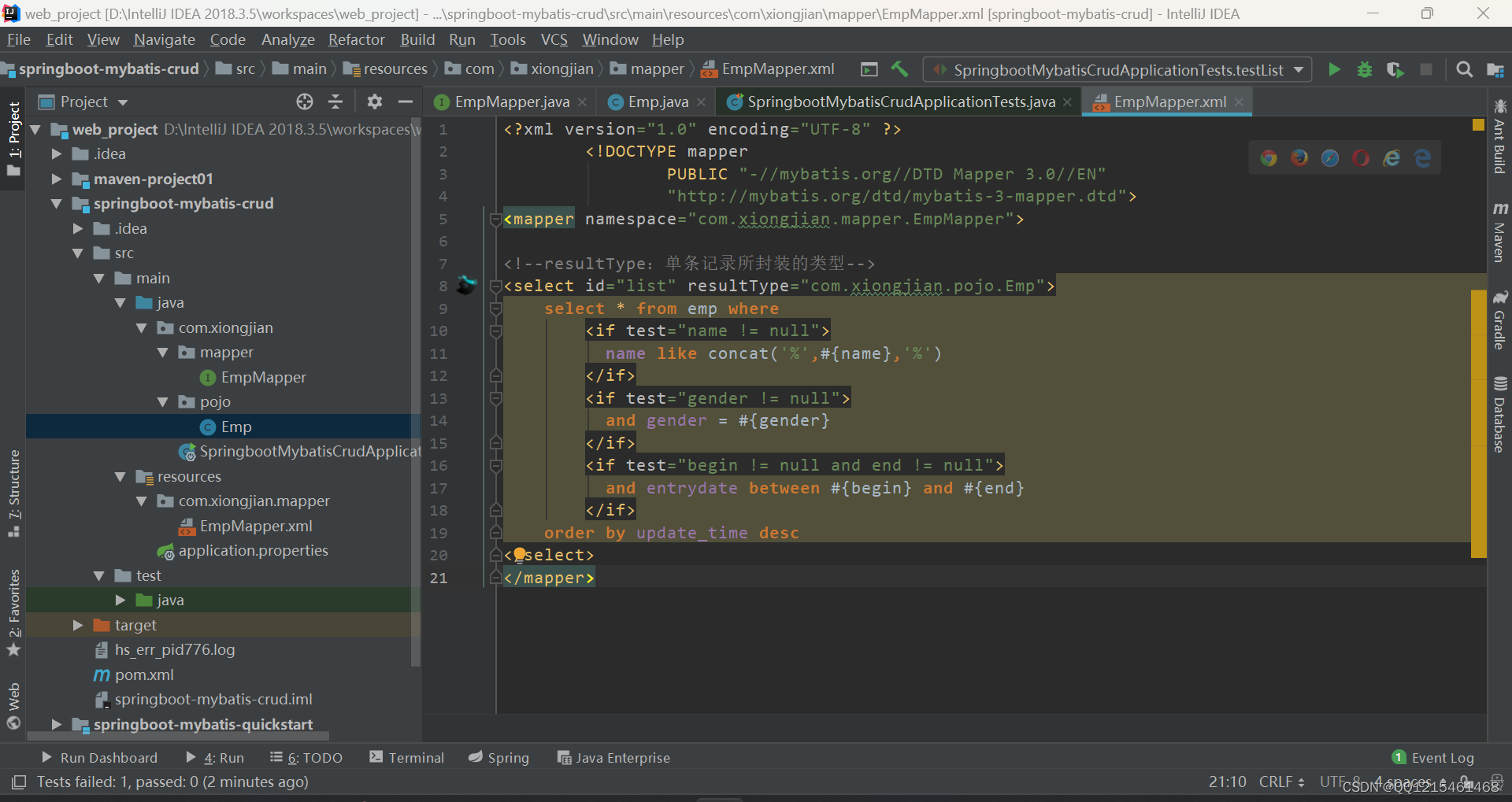Expand the maven-project01 module
Image resolution: width=1512 pixels, height=802 pixels.
[x=56, y=179]
